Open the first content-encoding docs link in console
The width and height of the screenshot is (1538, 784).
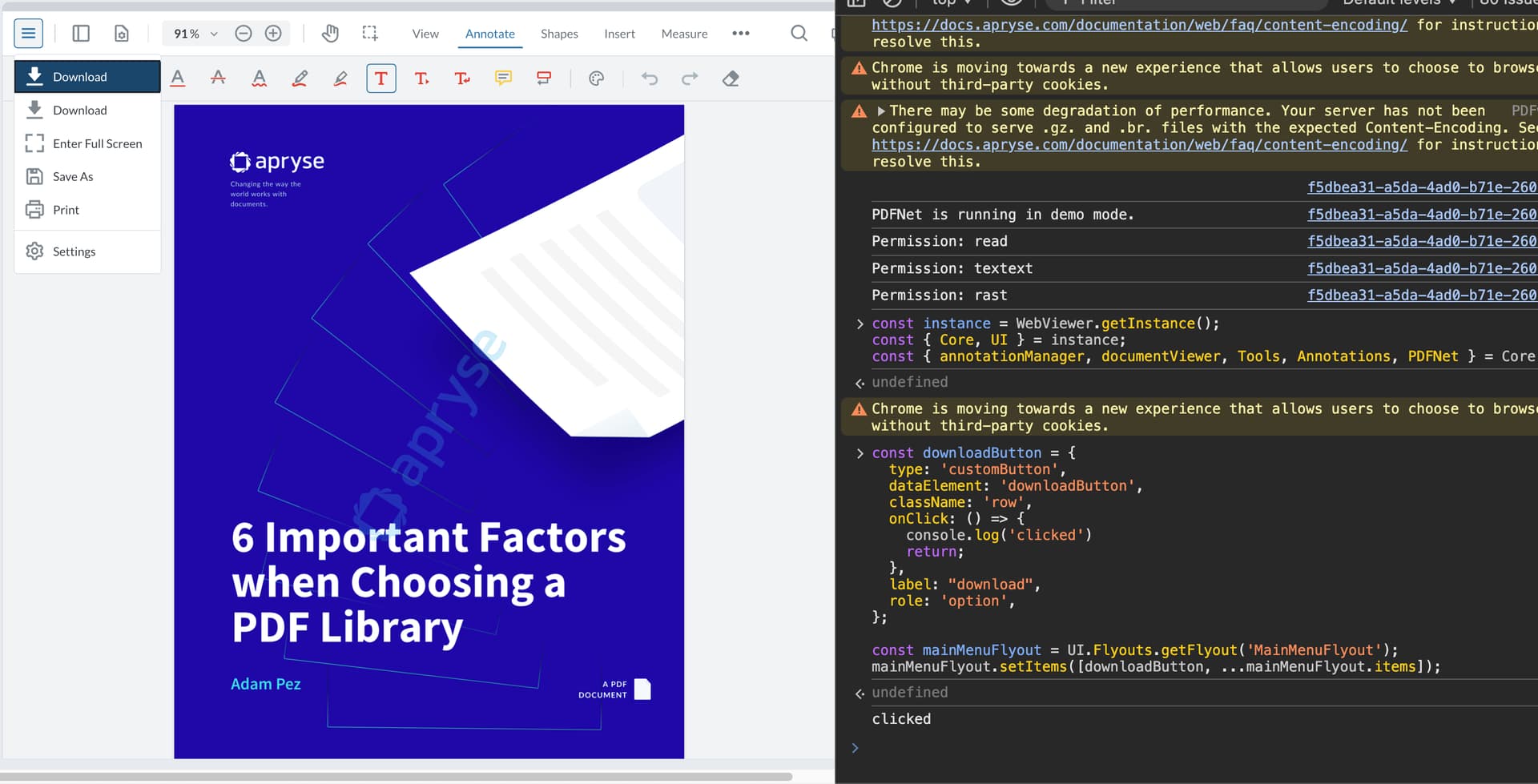1139,25
